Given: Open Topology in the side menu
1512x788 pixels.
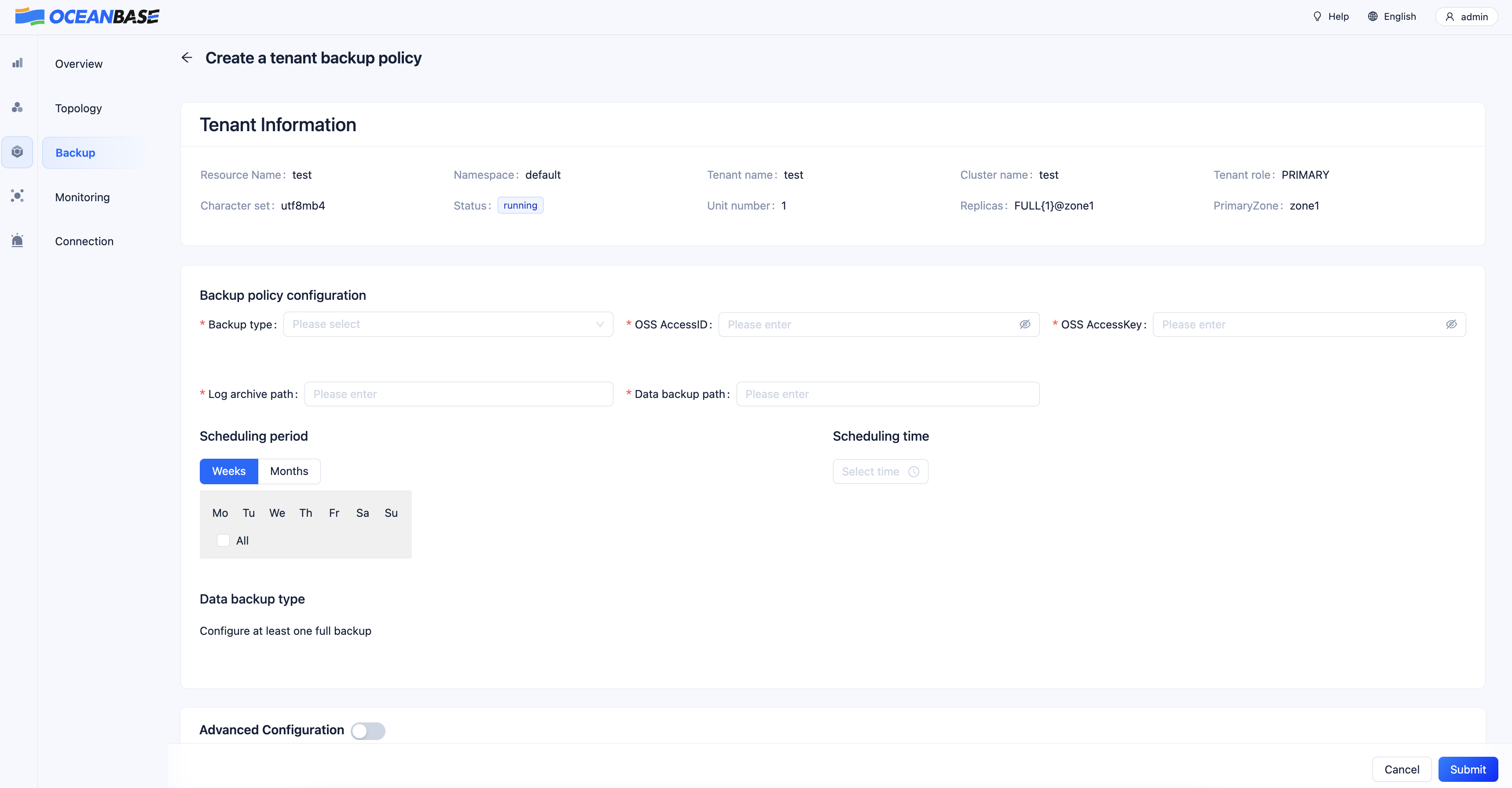Looking at the screenshot, I should pos(79,108).
